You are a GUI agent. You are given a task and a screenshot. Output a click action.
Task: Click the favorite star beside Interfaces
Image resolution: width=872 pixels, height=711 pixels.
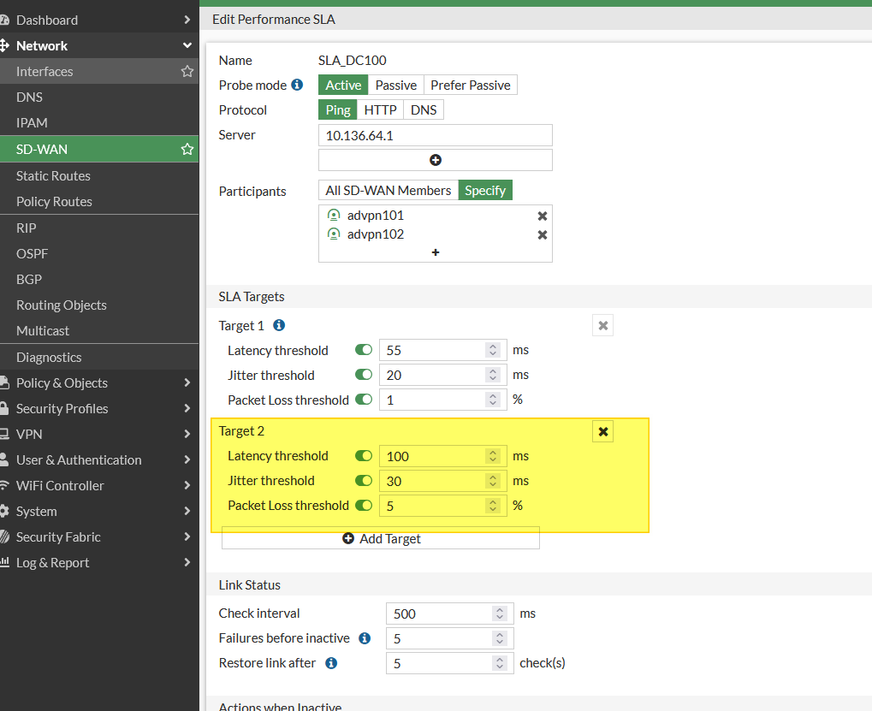tap(187, 72)
